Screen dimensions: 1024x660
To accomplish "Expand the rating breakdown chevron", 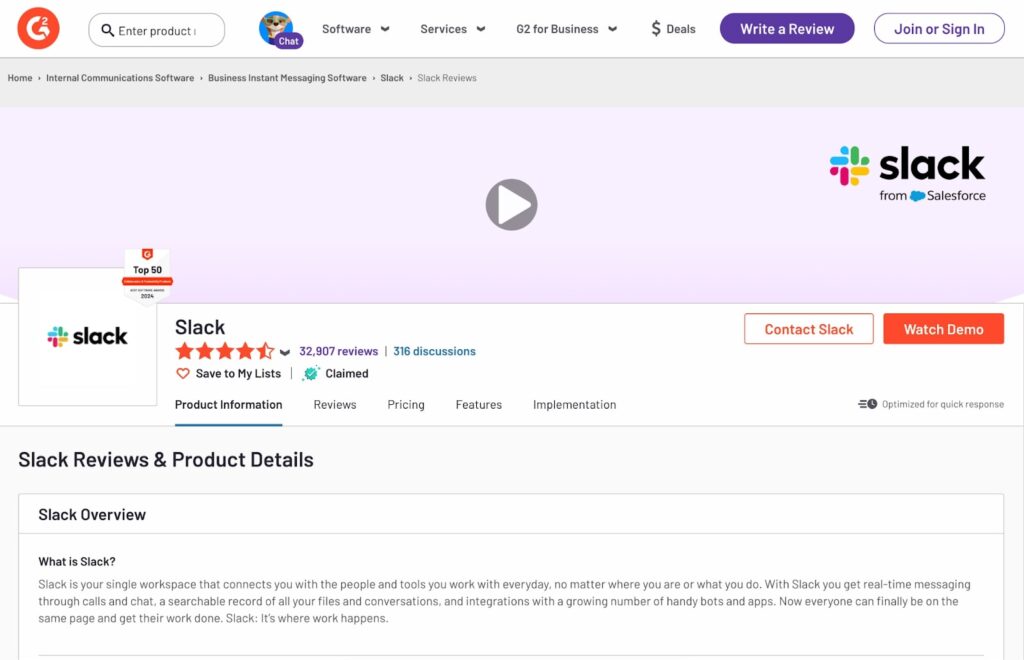I will click(285, 353).
